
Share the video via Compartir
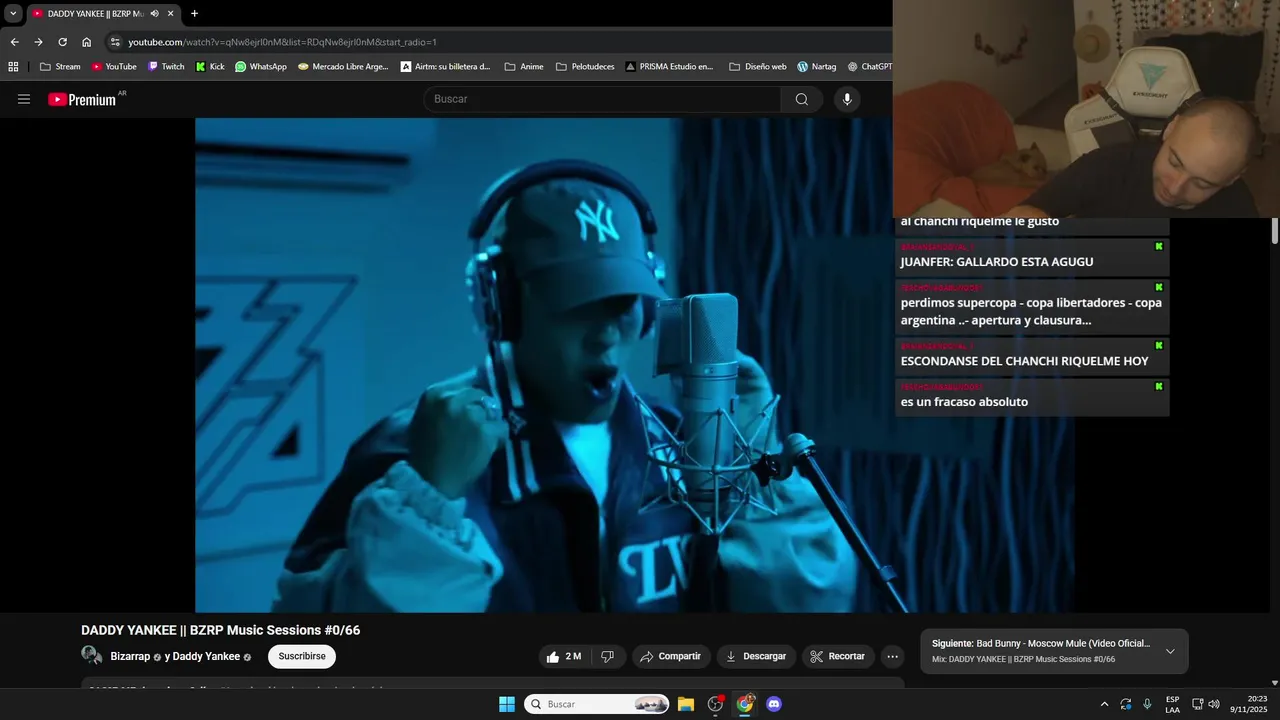pos(671,656)
